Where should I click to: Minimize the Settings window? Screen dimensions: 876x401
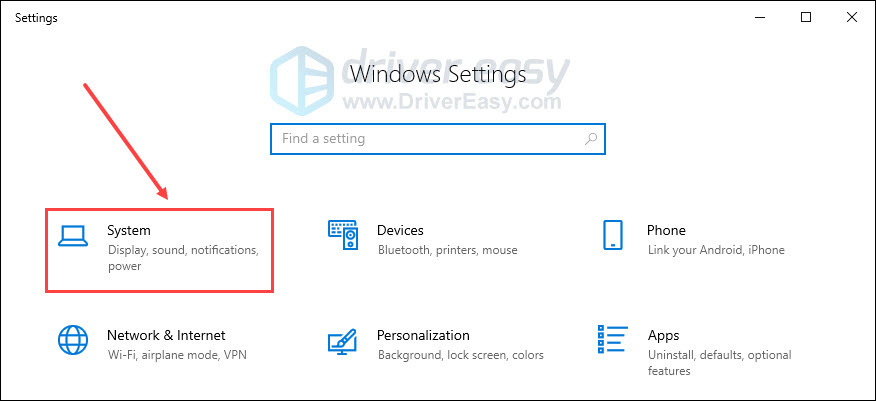click(x=759, y=17)
